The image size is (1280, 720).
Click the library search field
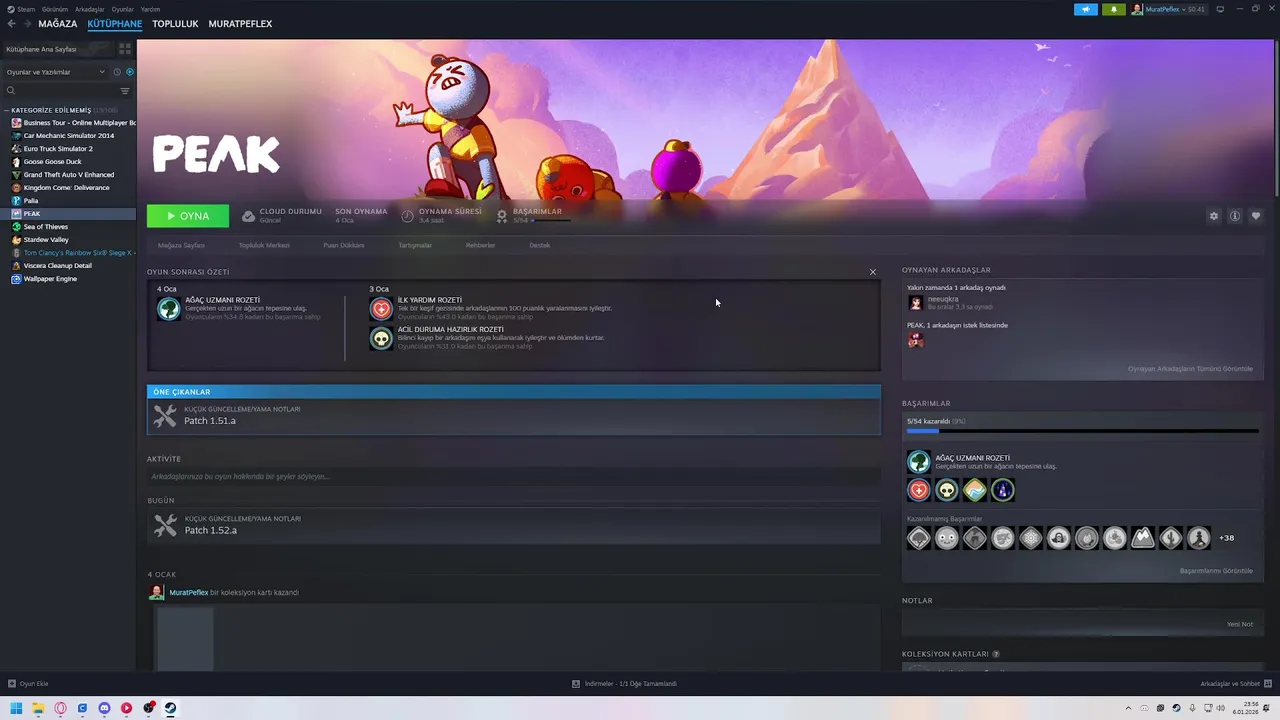[x=60, y=91]
